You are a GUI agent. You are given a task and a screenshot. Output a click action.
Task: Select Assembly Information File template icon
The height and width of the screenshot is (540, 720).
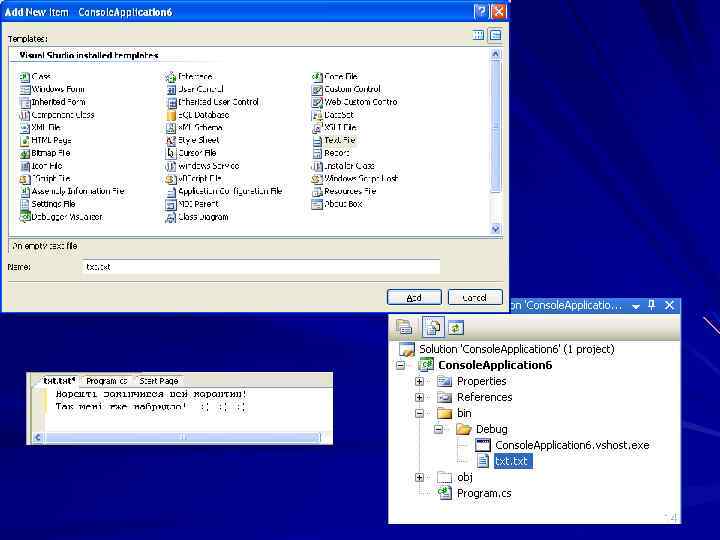25,191
